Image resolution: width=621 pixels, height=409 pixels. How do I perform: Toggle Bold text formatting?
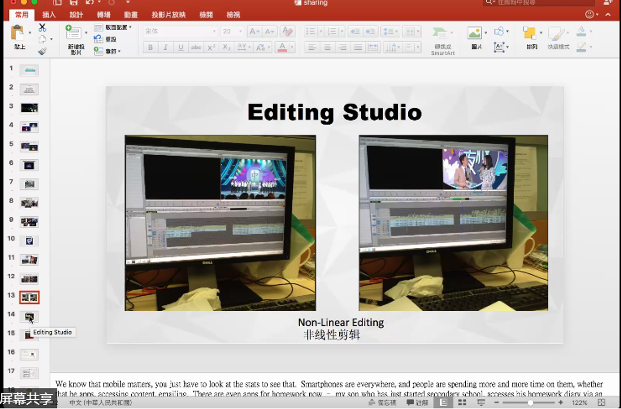151,47
